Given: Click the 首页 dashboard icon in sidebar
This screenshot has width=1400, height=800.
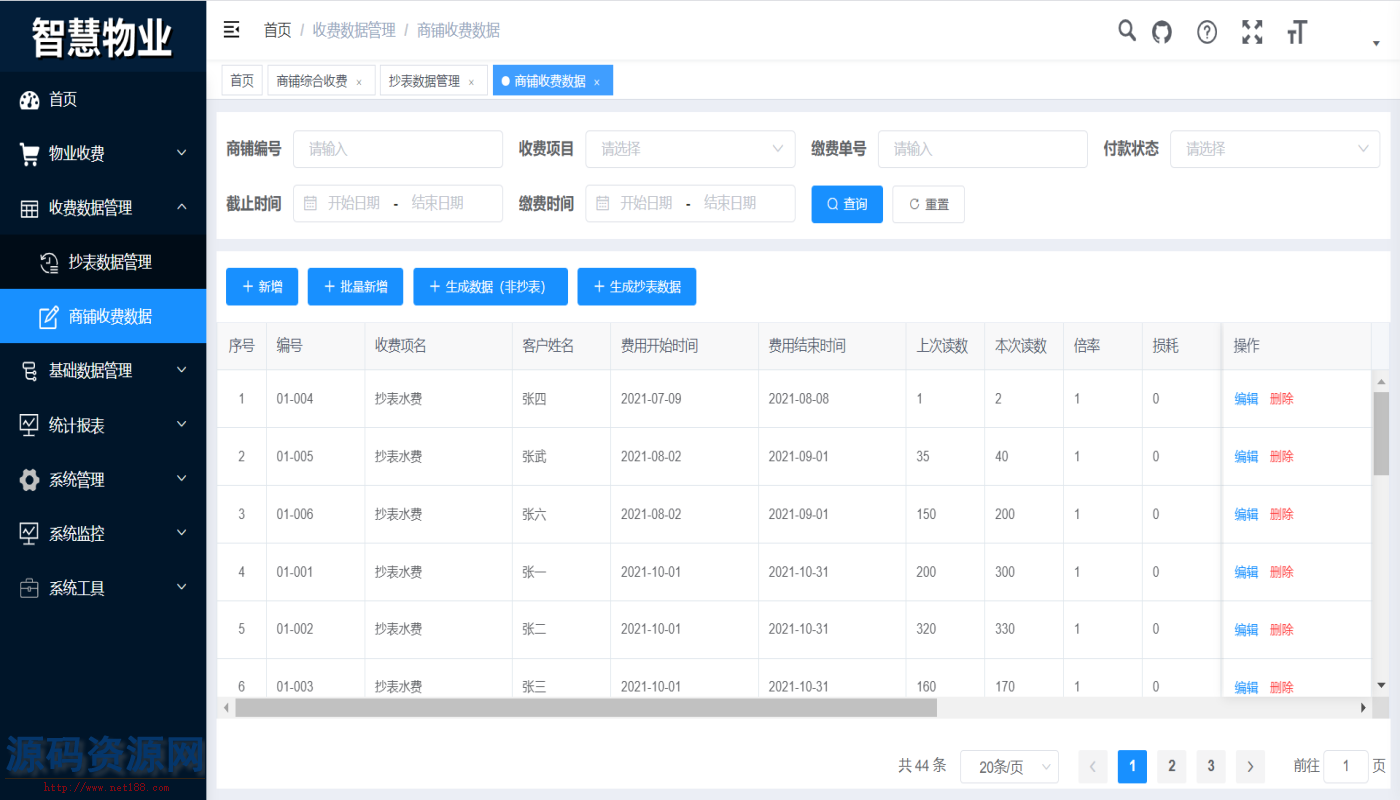Looking at the screenshot, I should (29, 100).
